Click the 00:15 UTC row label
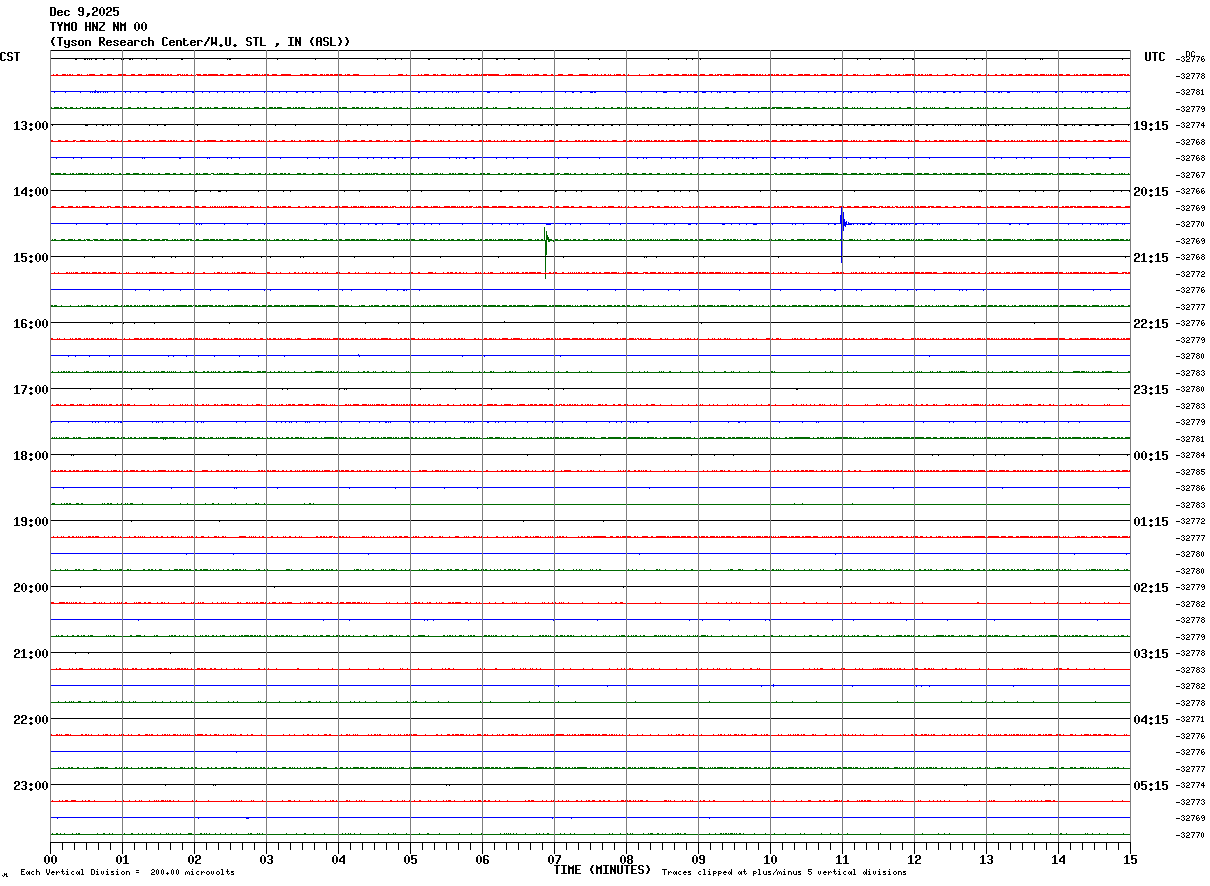This screenshot has width=1210, height=886. (1151, 455)
